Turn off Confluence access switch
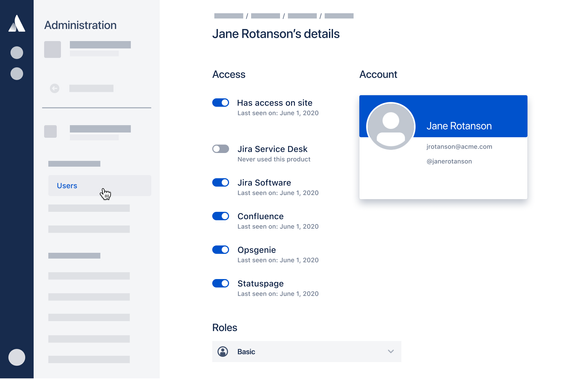The image size is (580, 379). (x=220, y=216)
